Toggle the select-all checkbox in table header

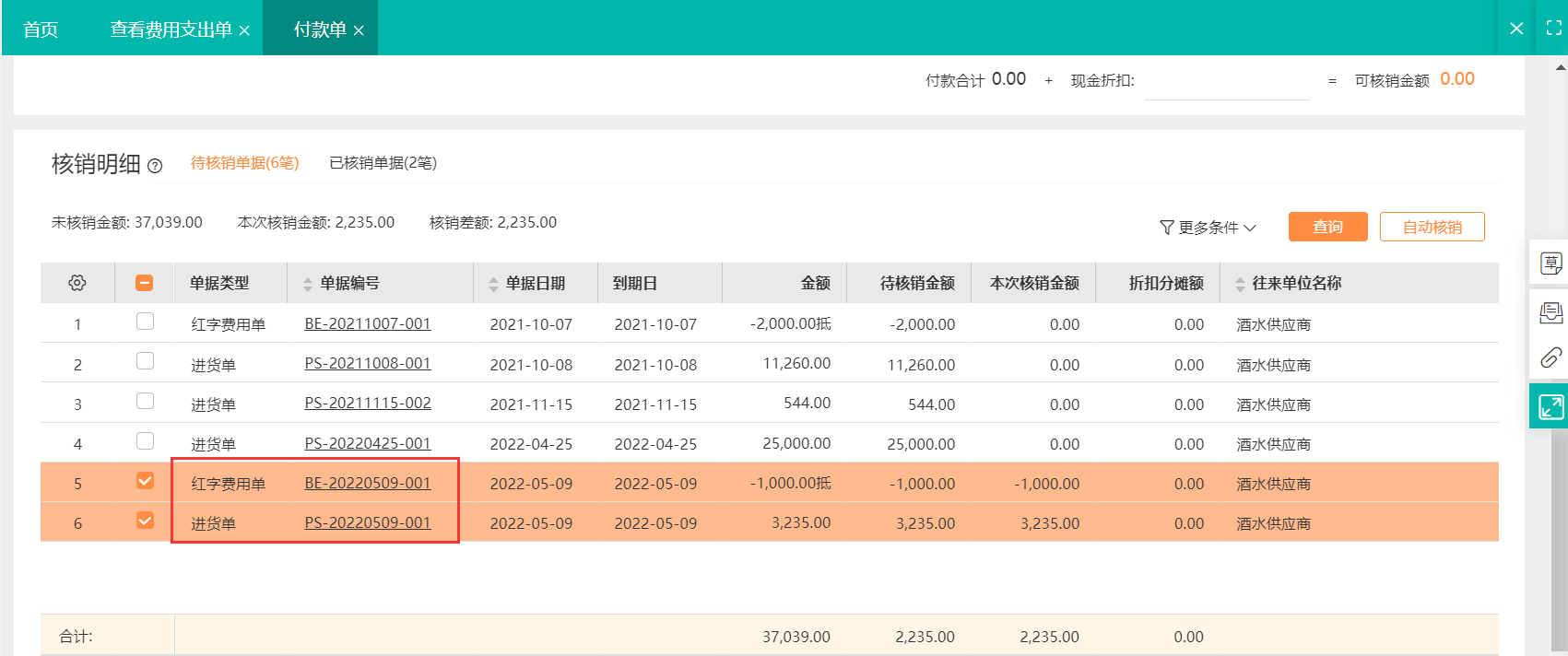[x=144, y=283]
